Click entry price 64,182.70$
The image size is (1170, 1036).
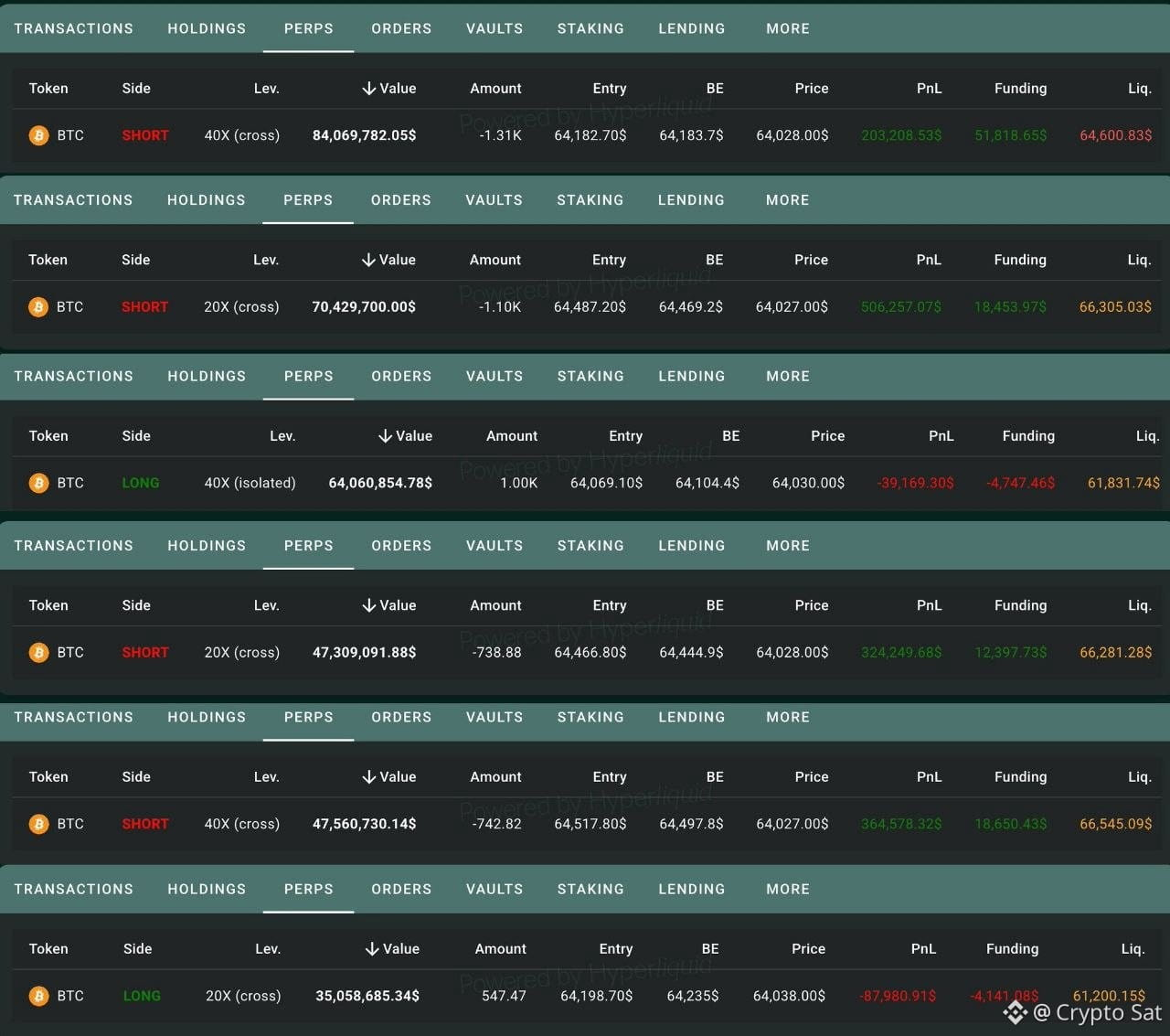tap(590, 135)
